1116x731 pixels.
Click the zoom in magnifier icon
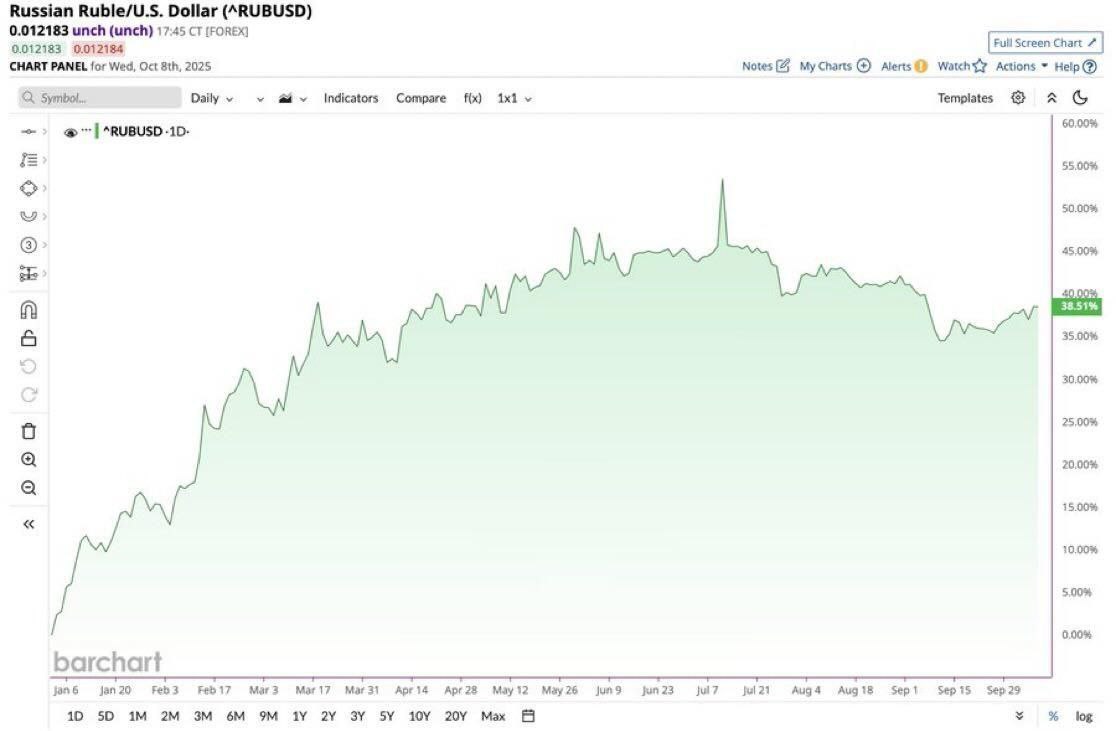[28, 460]
